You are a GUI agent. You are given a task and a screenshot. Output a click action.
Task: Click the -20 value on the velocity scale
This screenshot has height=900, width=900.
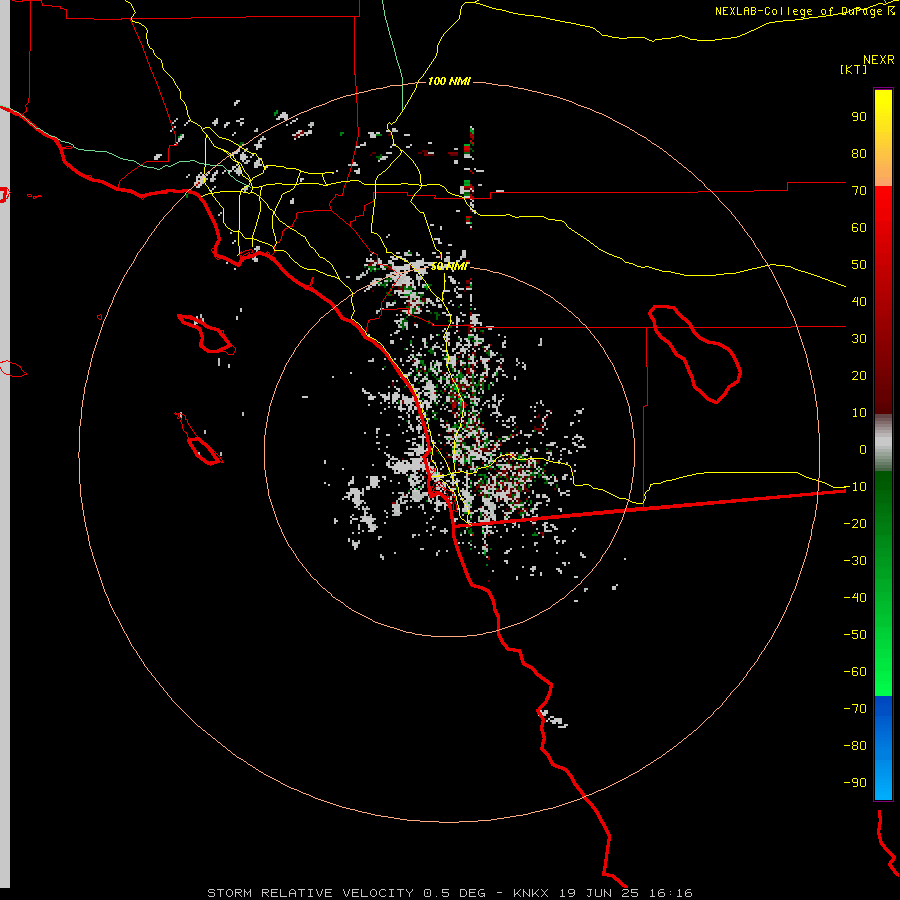pyautogui.click(x=855, y=523)
